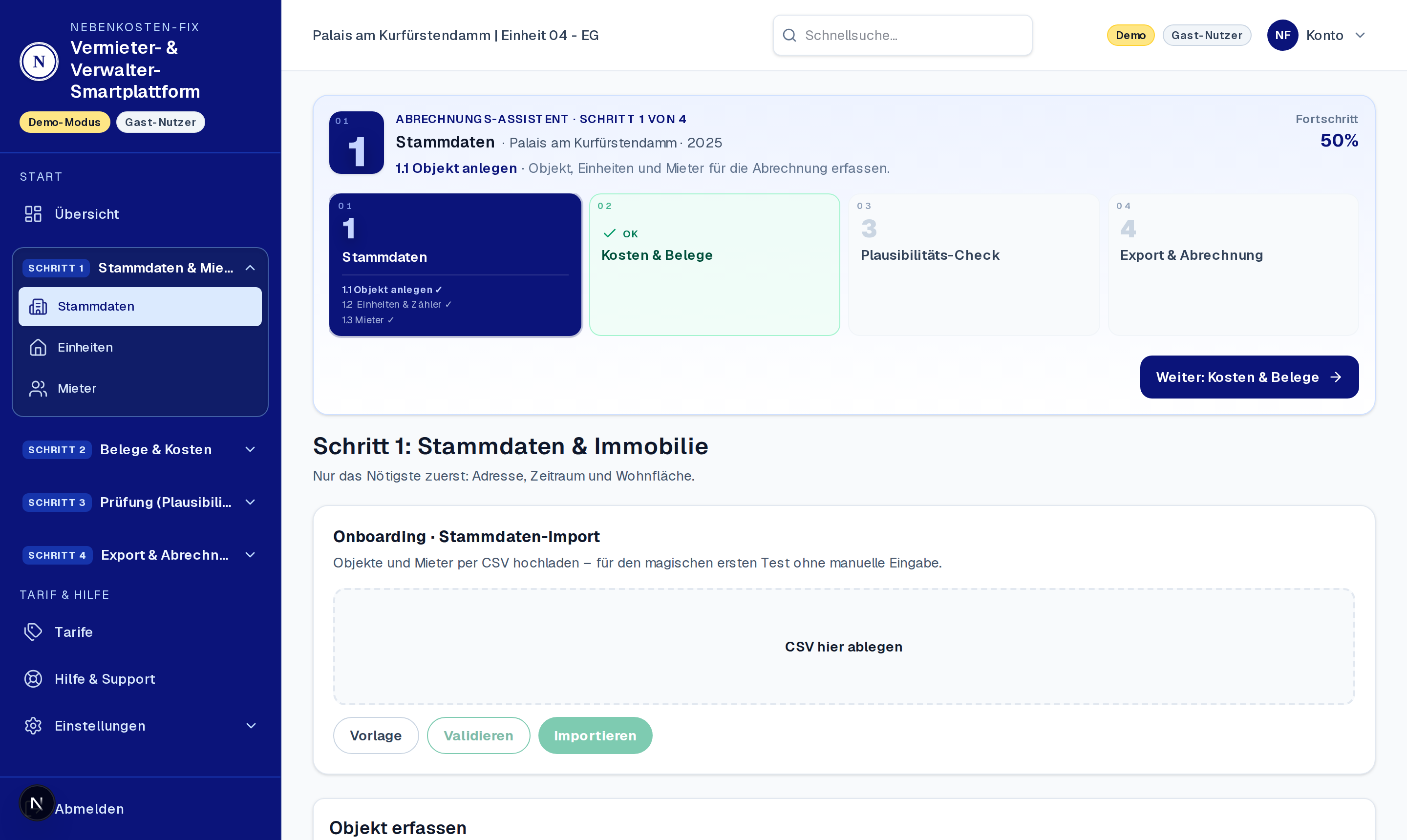Open Hilfe & Support lifebuoy icon

tap(33, 679)
